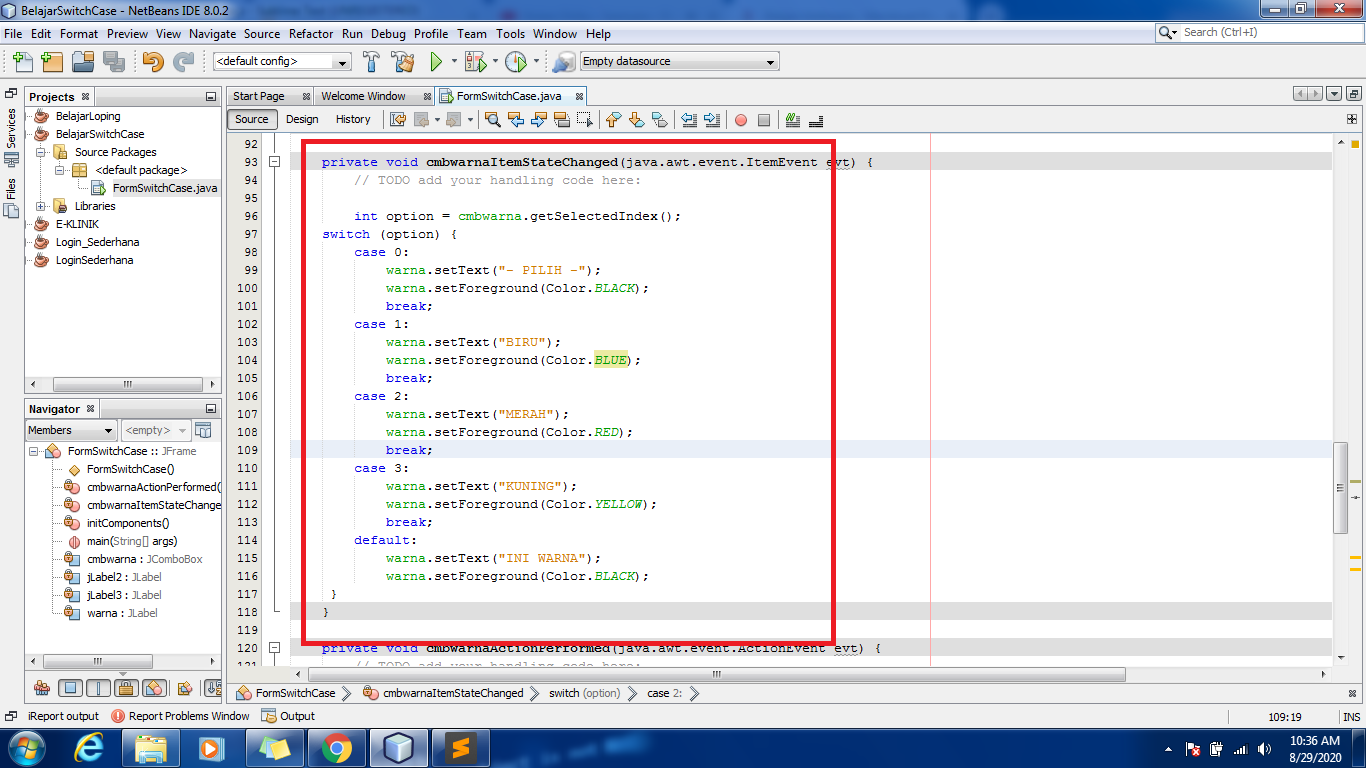Click the Profile Project clock icon

pyautogui.click(x=516, y=61)
